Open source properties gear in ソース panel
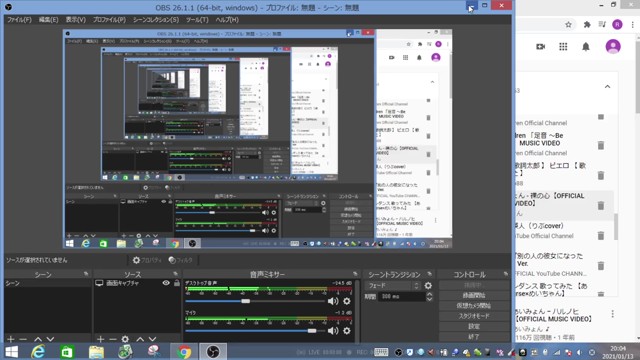 click(x=125, y=339)
